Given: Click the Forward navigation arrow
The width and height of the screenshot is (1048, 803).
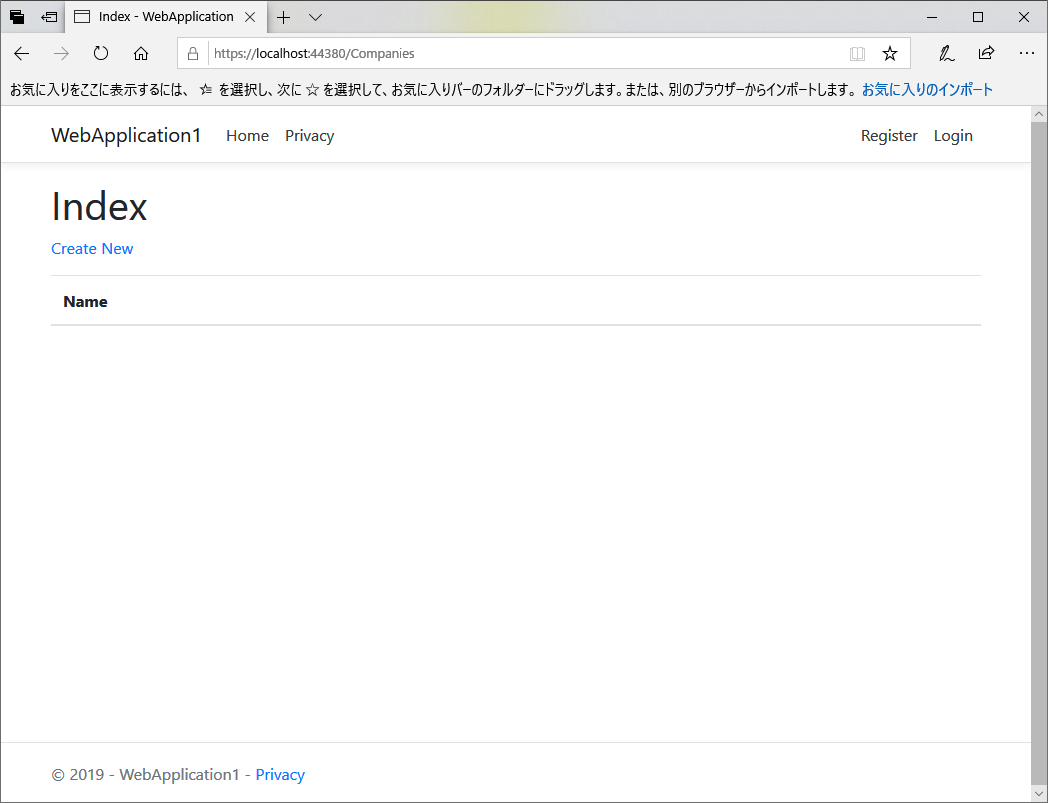Looking at the screenshot, I should (x=60, y=53).
